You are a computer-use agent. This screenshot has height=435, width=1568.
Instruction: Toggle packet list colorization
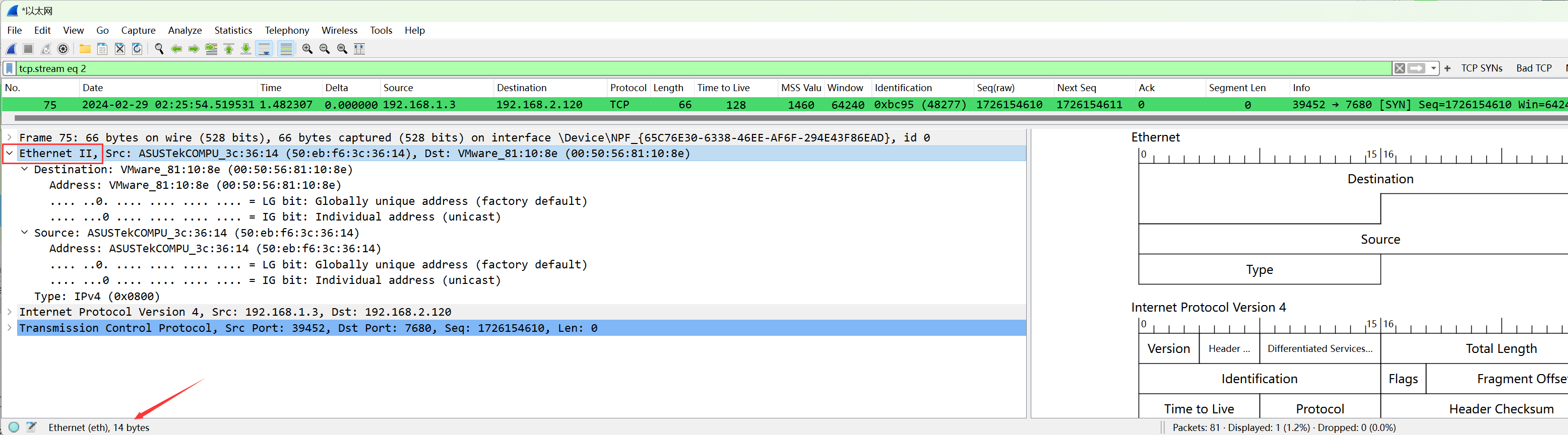pyautogui.click(x=285, y=49)
